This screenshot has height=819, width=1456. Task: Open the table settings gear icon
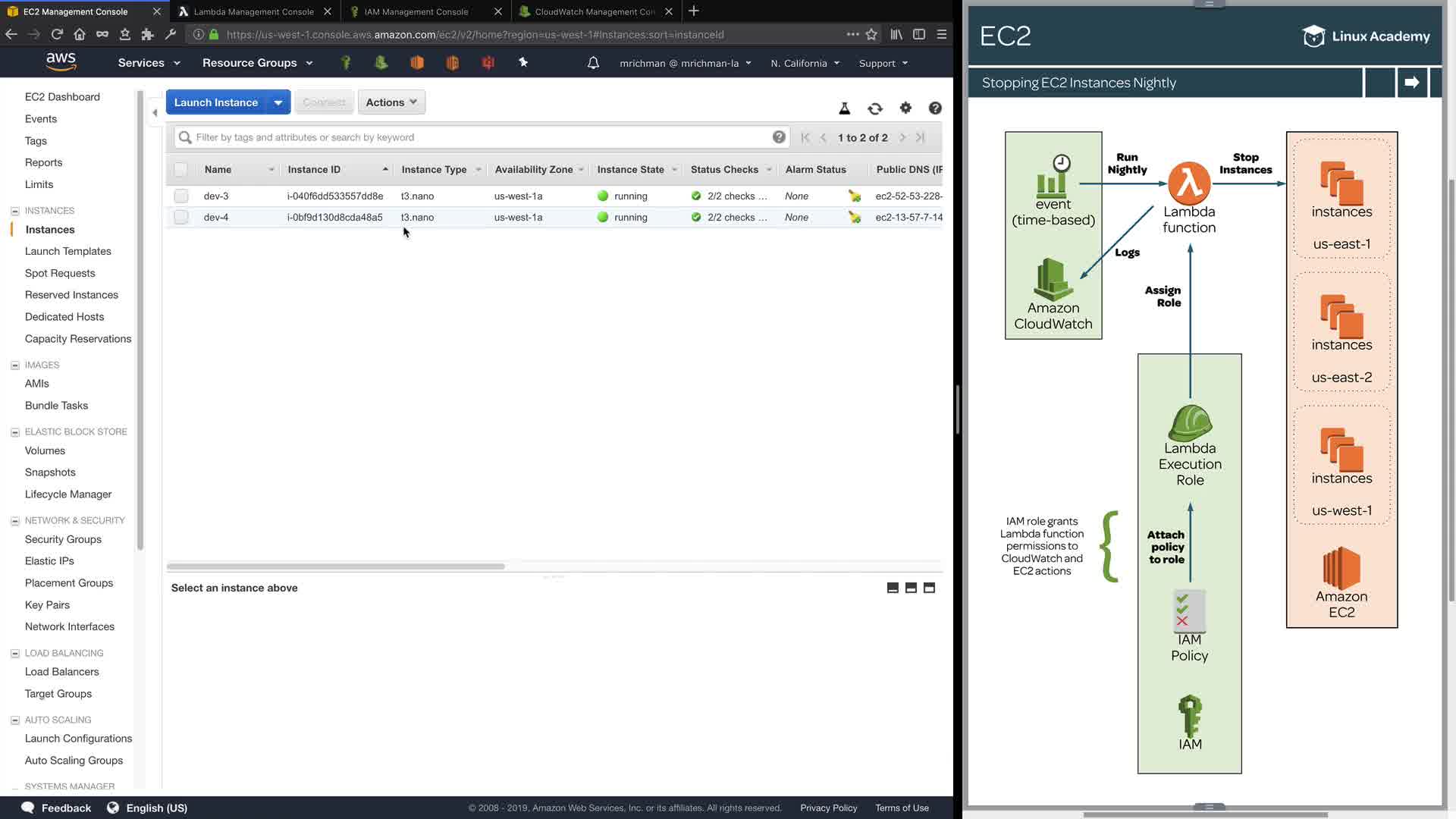coord(905,108)
